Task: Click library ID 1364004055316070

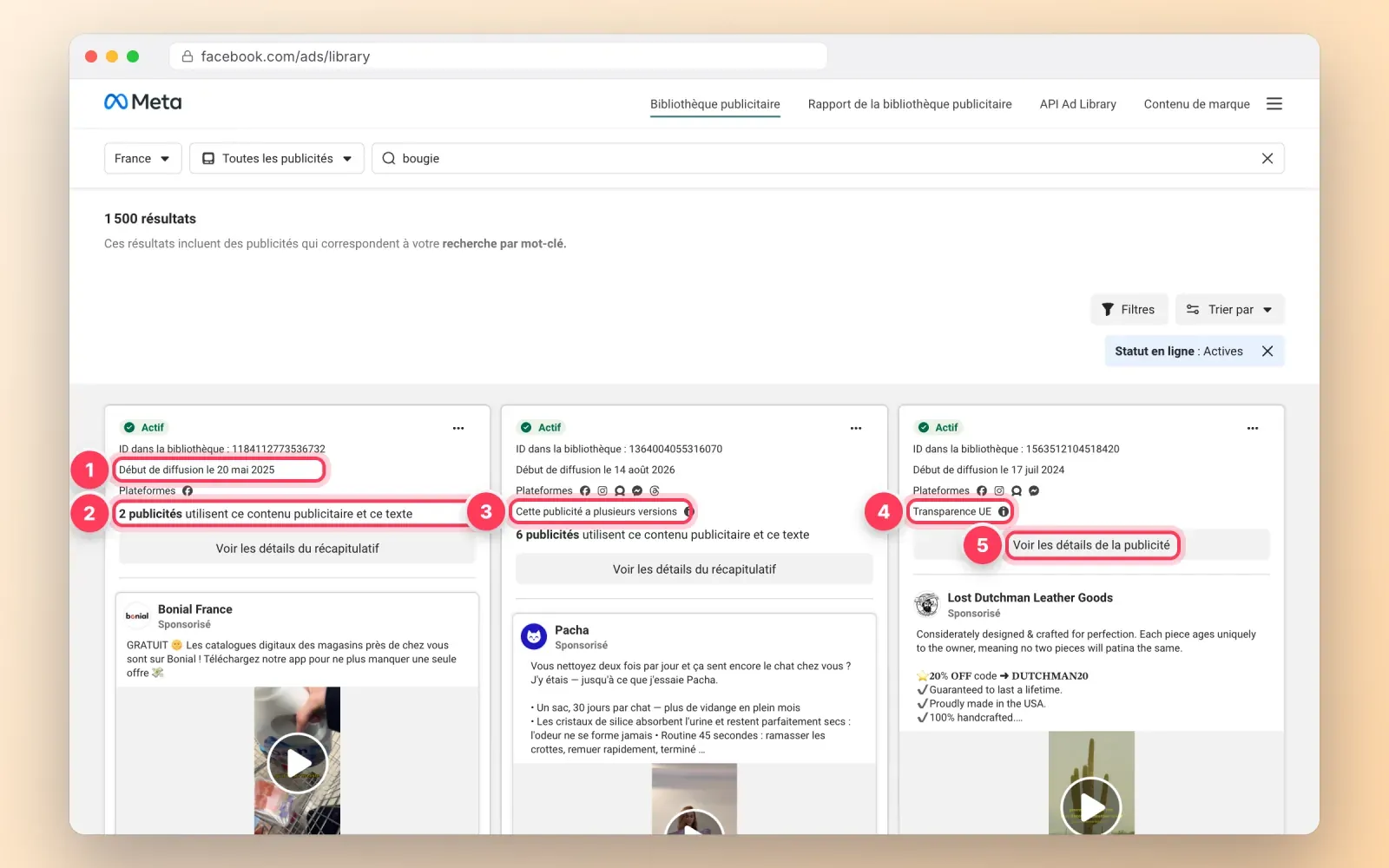Action: [x=619, y=449]
